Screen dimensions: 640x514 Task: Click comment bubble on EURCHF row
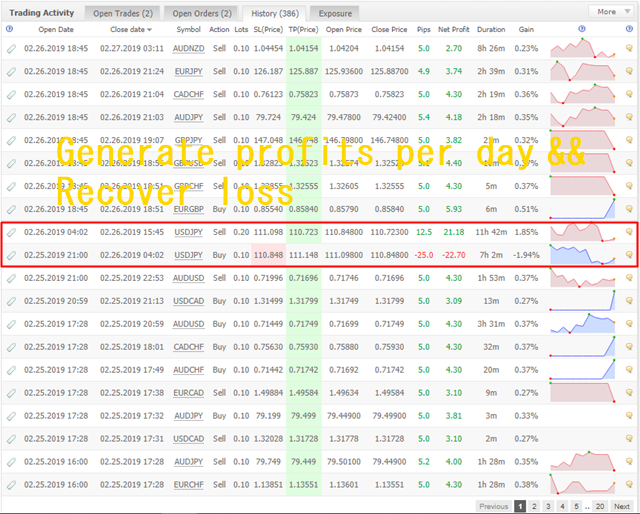coord(629,484)
